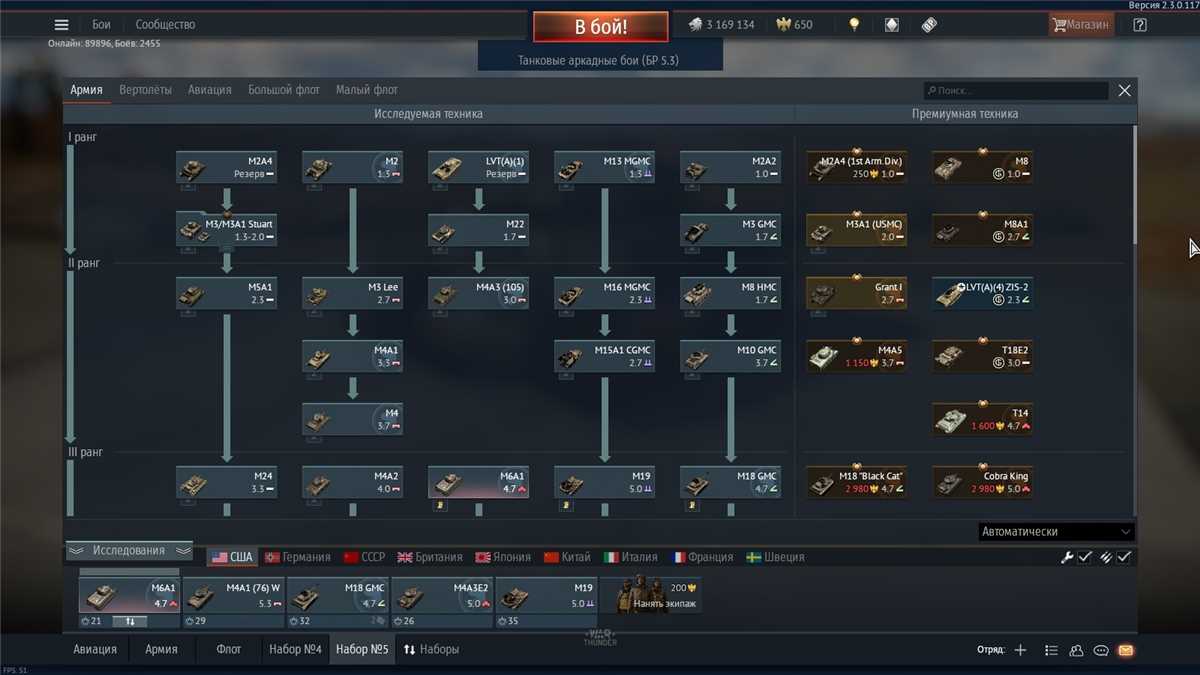Screen dimensions: 1200x675
Task: Select the СССР nation tab
Action: pyautogui.click(x=364, y=557)
